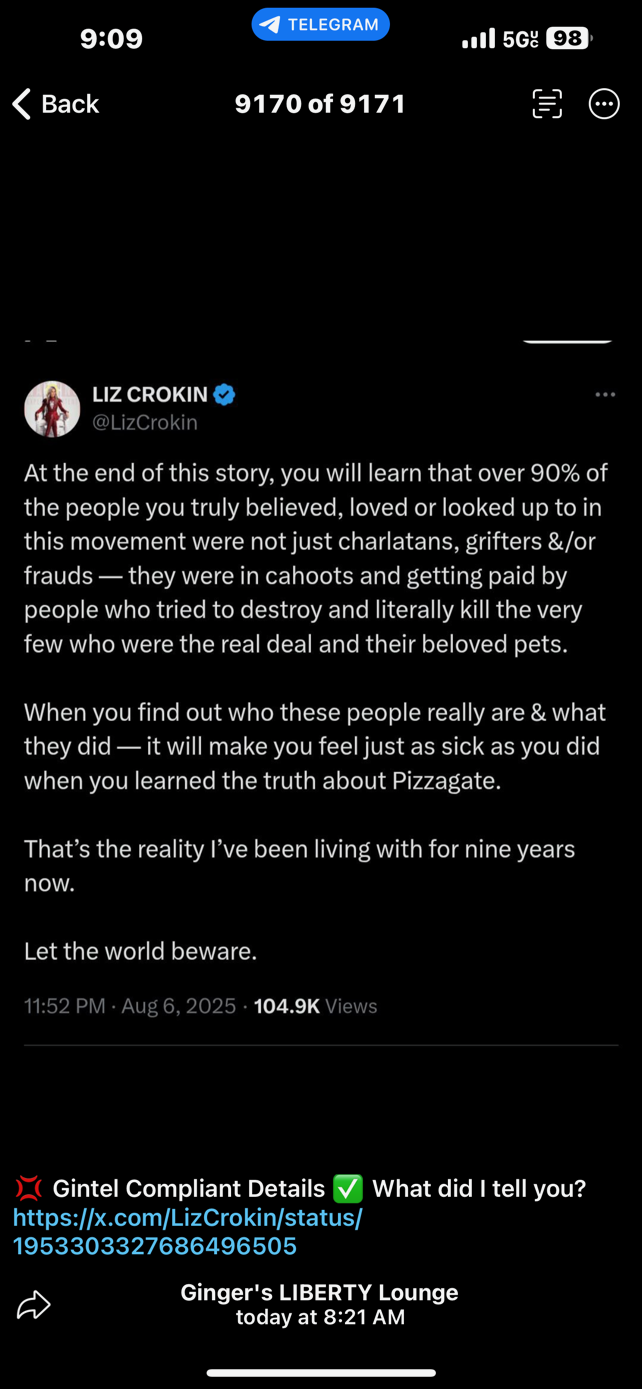Tap the blue verified badge
Image resolution: width=642 pixels, height=1389 pixels.
tap(225, 395)
